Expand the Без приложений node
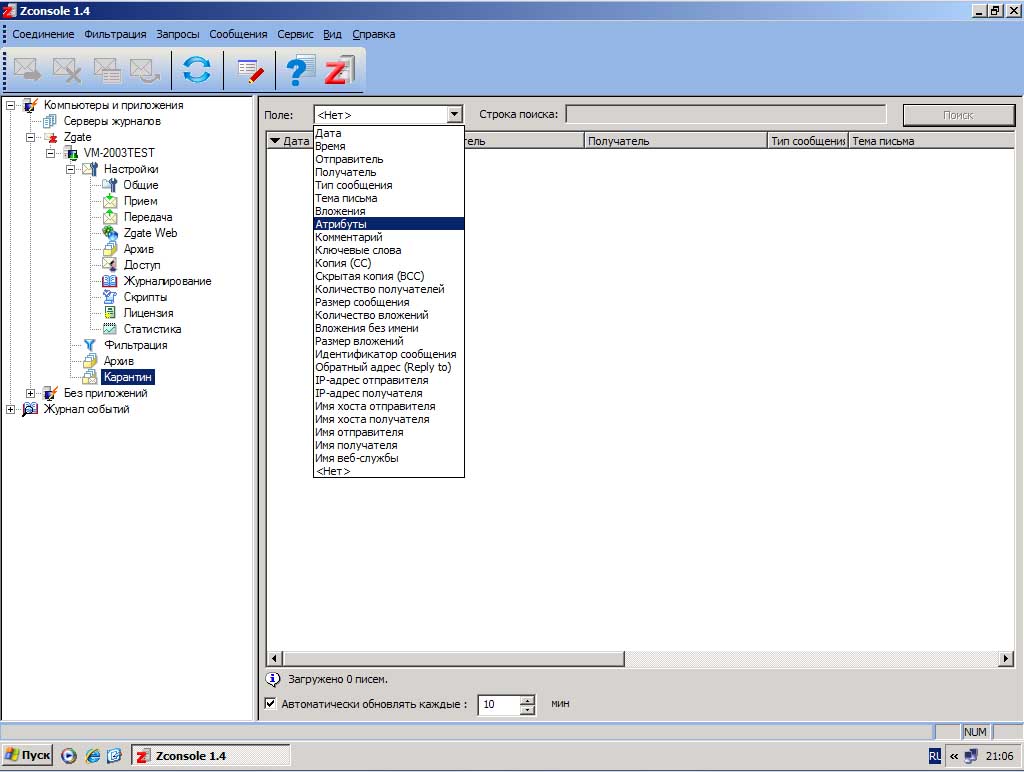This screenshot has width=1024, height=772. (30, 393)
